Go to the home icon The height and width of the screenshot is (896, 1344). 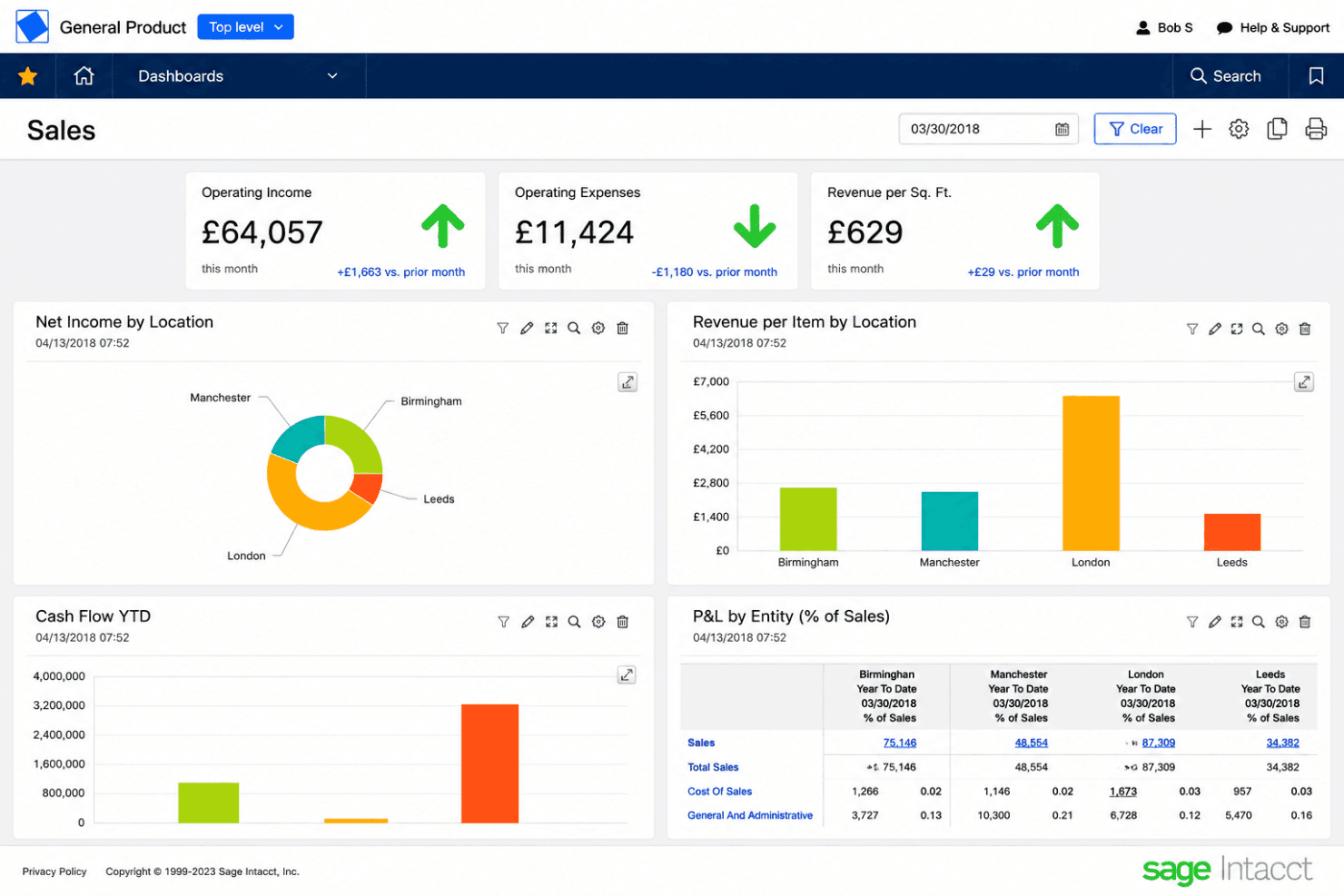(84, 76)
